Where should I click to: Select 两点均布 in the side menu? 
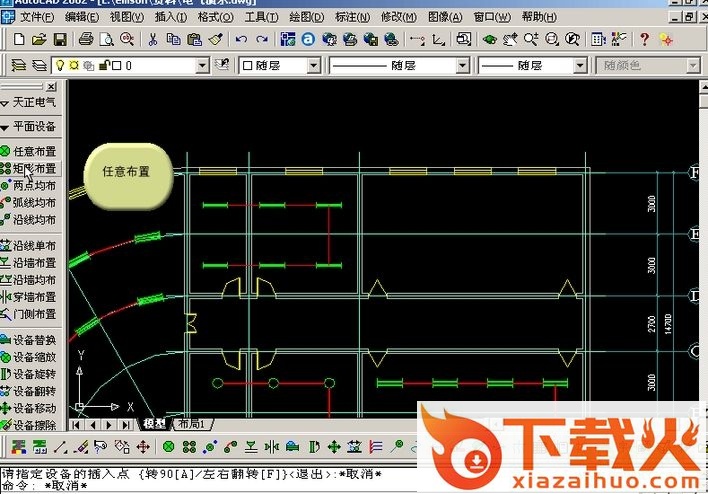tap(29, 186)
